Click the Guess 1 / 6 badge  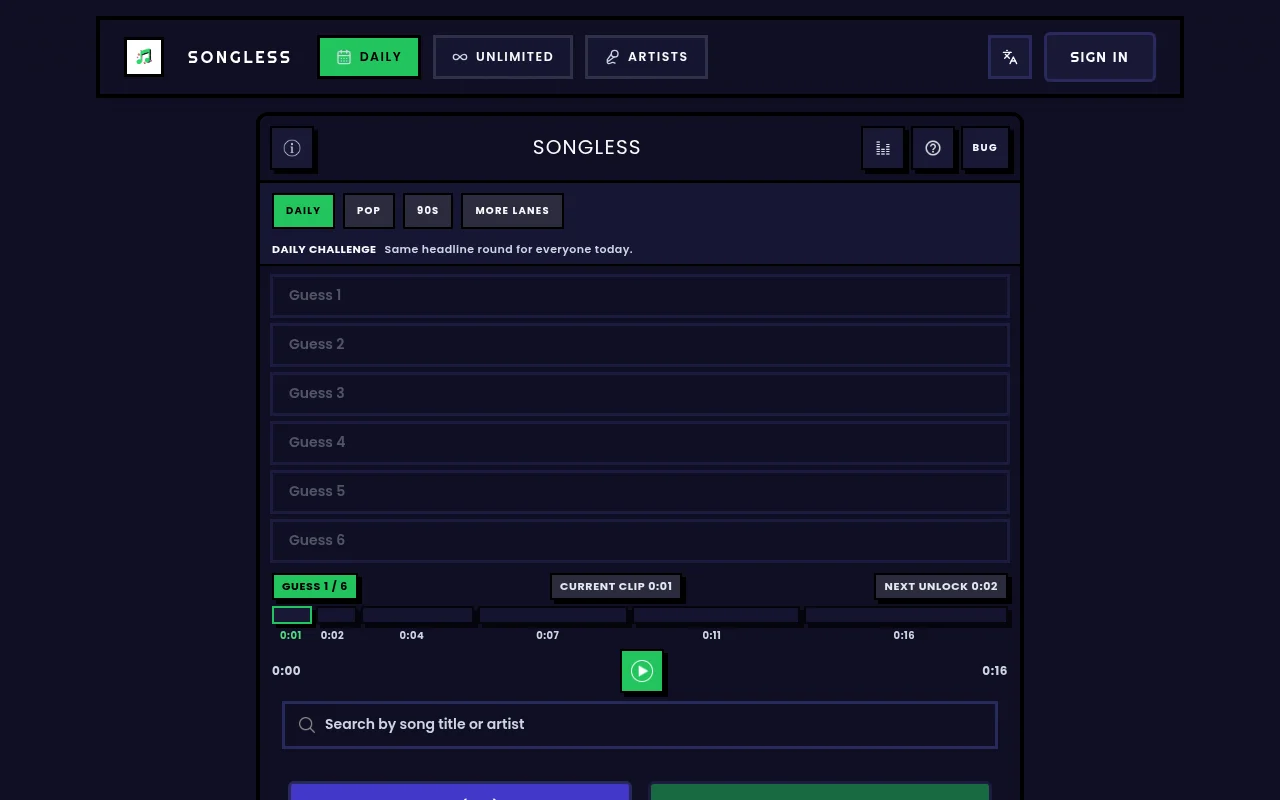click(x=315, y=587)
